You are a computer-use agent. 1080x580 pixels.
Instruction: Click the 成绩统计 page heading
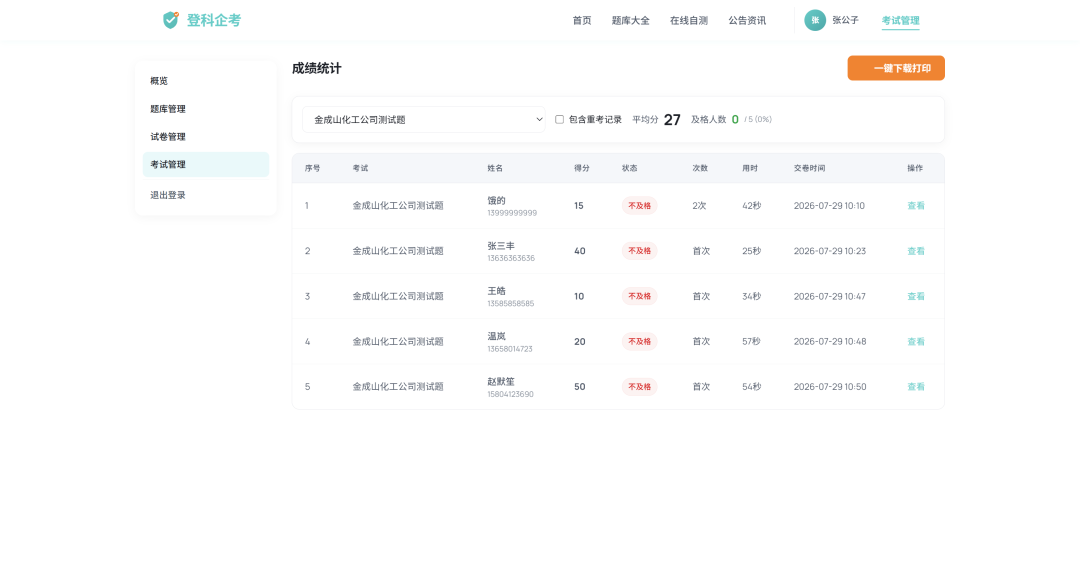(317, 68)
